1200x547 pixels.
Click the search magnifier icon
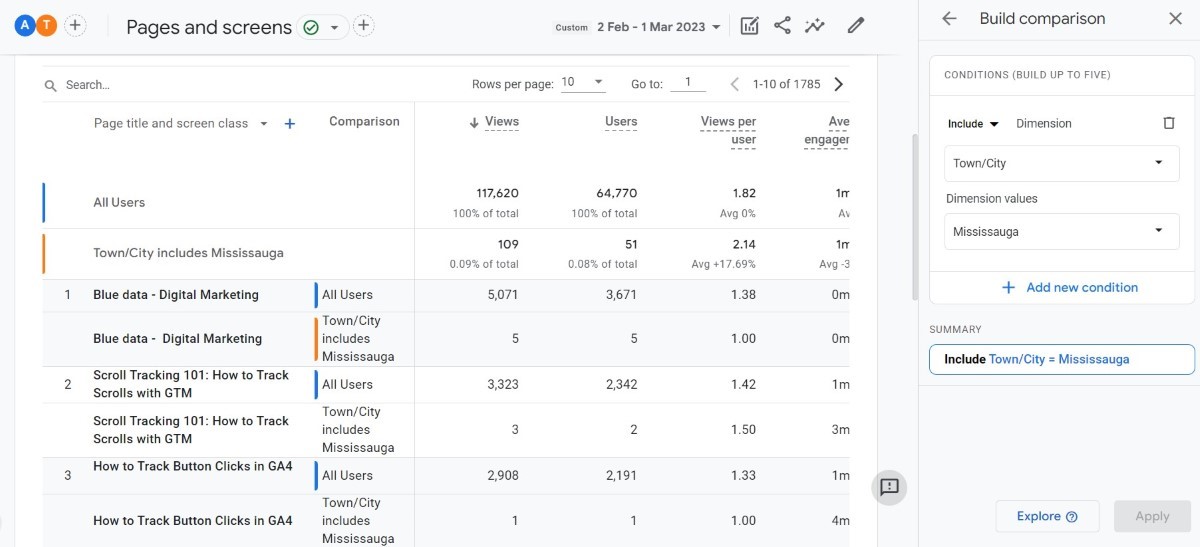(51, 86)
